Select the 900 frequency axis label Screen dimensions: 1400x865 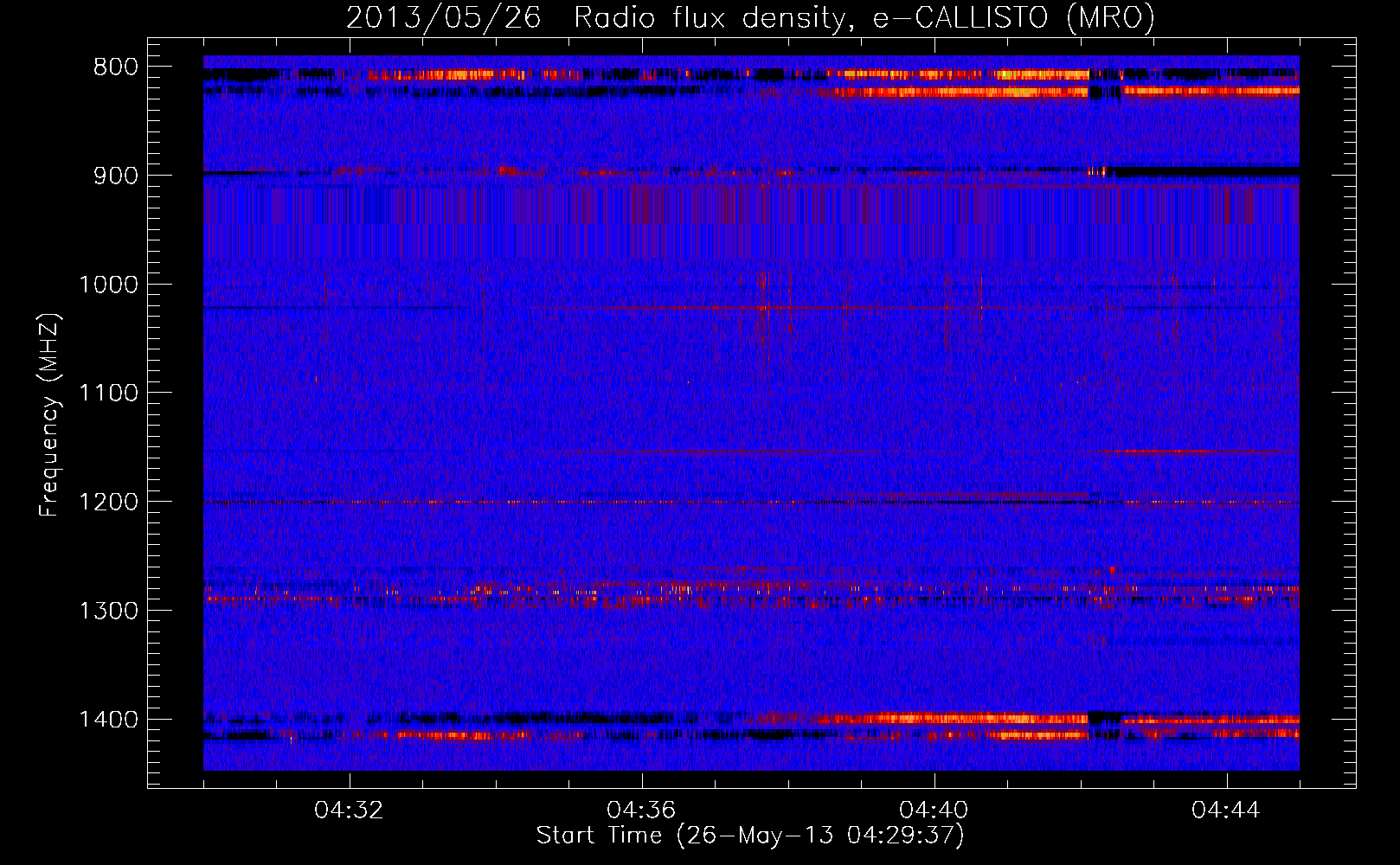click(116, 176)
